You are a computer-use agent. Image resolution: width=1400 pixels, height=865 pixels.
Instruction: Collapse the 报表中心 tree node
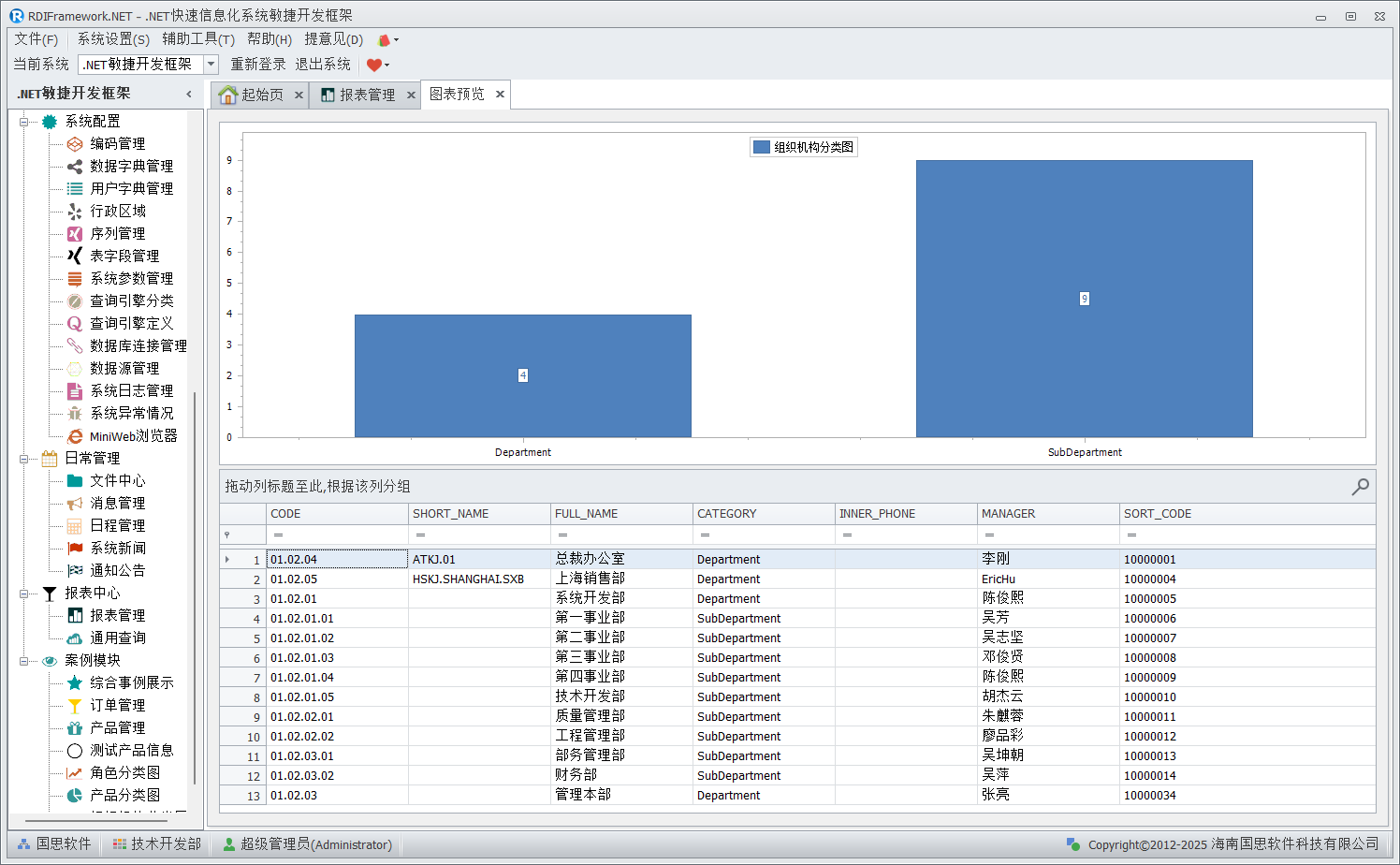coord(24,594)
